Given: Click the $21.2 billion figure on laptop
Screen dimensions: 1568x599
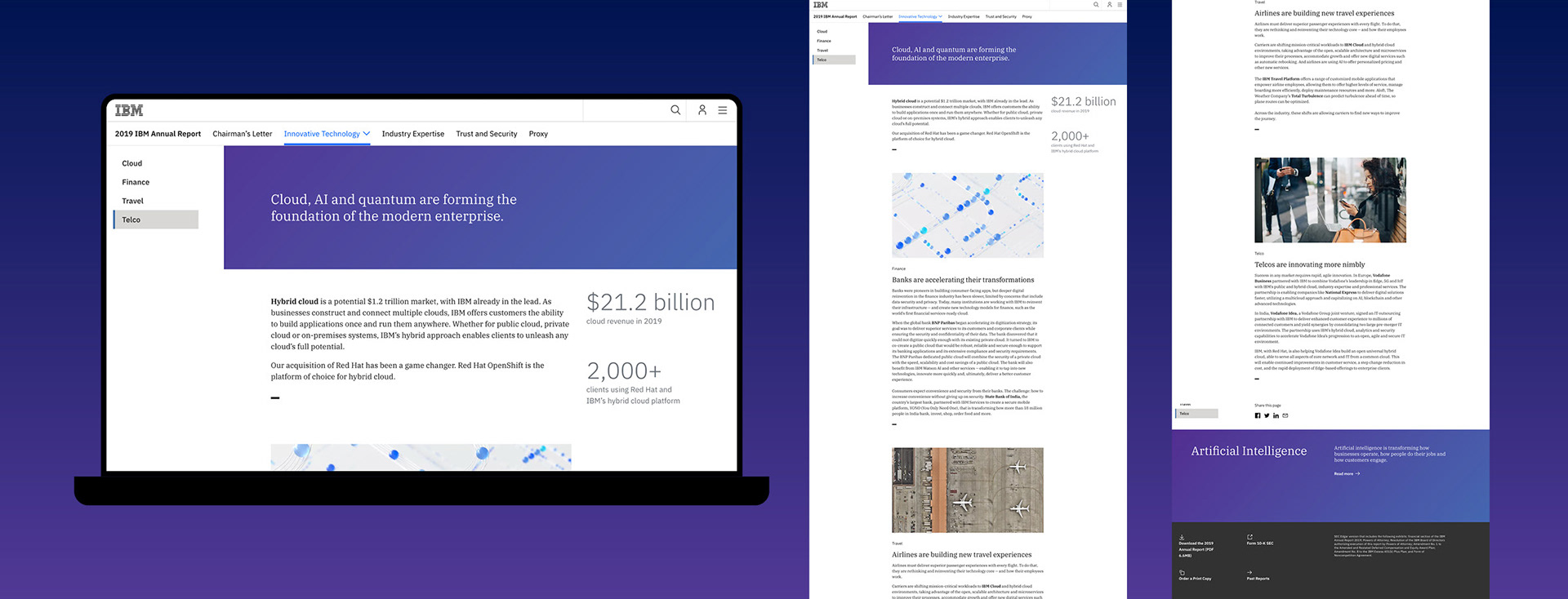Looking at the screenshot, I should pos(650,303).
